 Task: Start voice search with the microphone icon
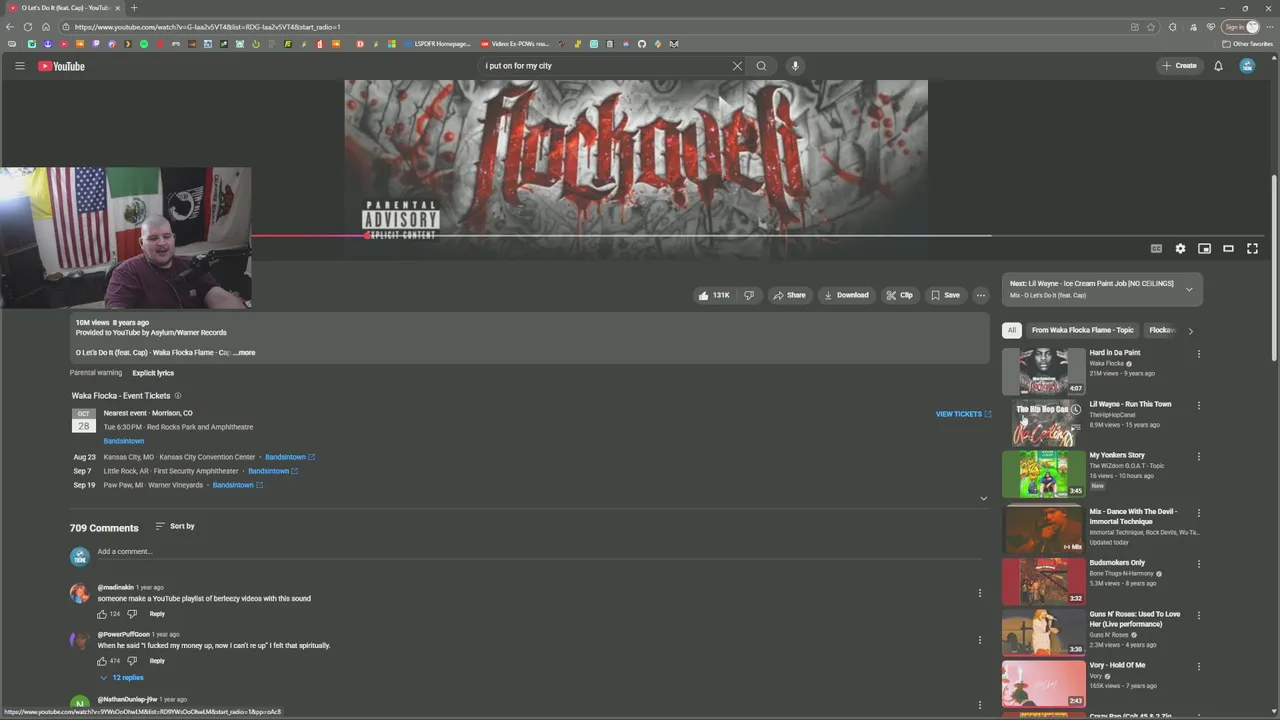pyautogui.click(x=795, y=66)
